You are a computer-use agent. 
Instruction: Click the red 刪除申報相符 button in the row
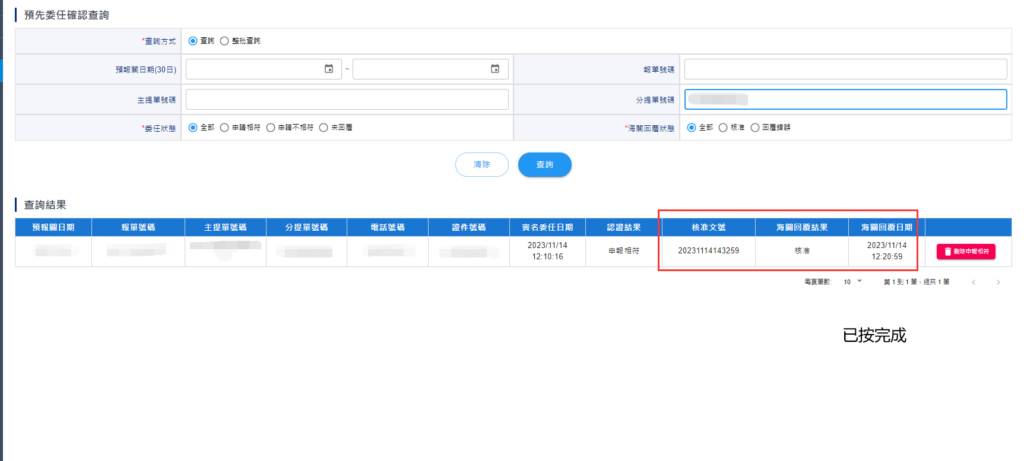(x=966, y=252)
